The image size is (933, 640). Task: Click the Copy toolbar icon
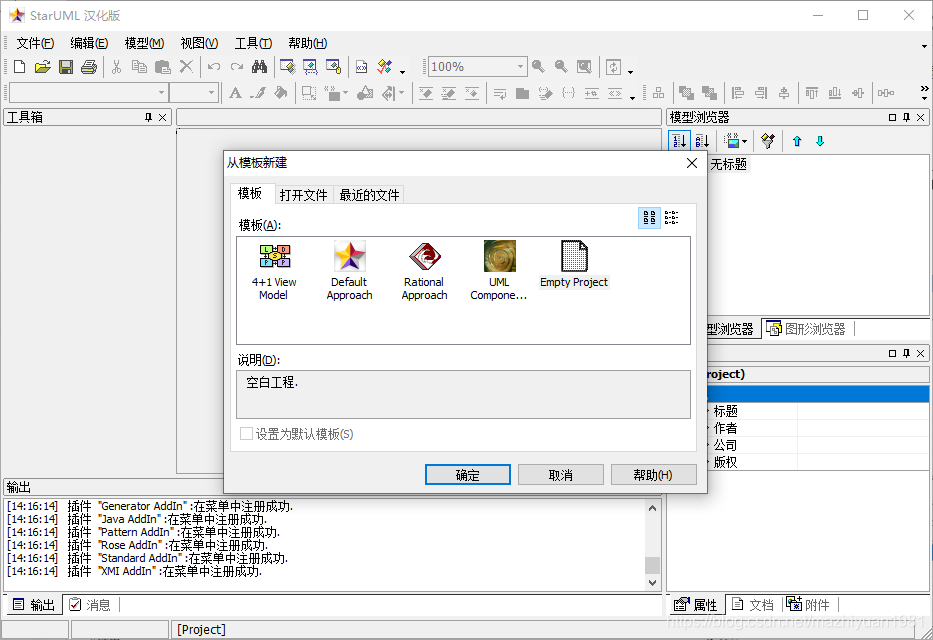pyautogui.click(x=139, y=67)
